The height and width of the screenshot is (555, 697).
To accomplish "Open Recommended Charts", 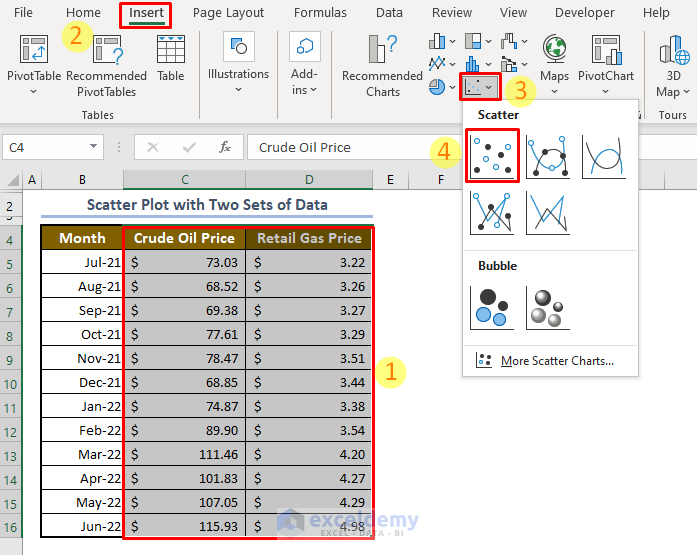I will (382, 67).
